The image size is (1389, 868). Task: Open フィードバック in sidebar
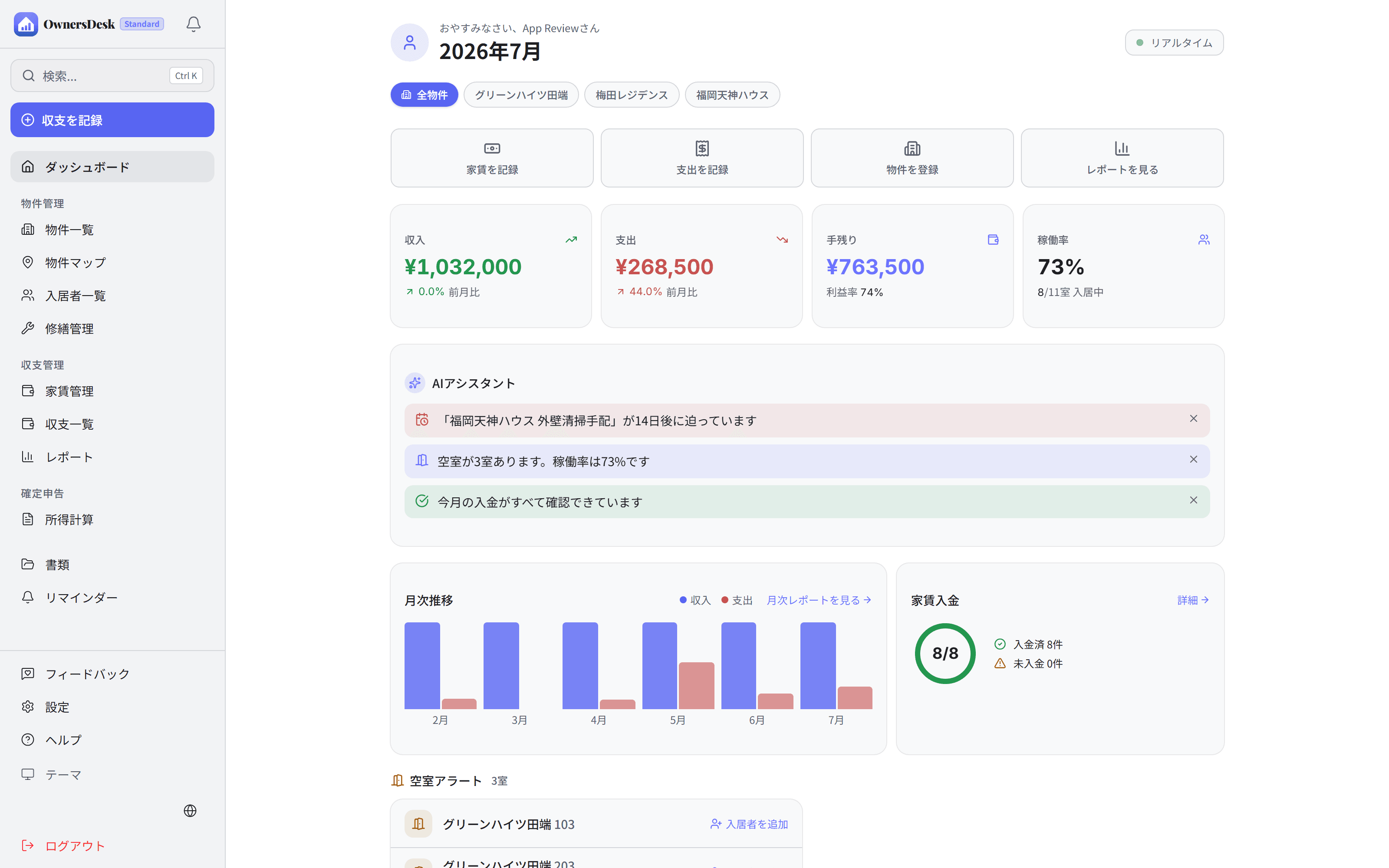click(112, 674)
